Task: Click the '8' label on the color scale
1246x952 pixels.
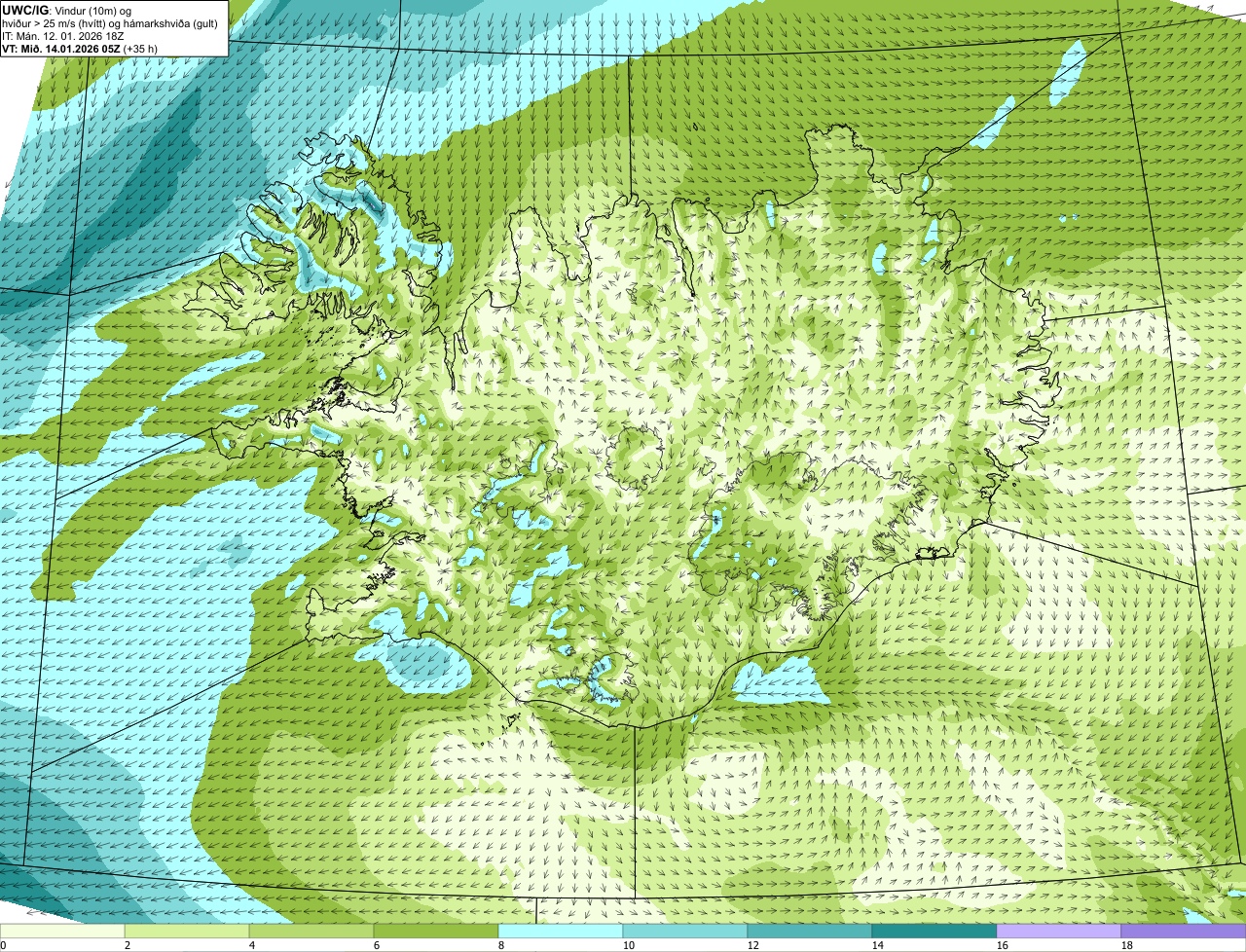Action: tap(501, 945)
